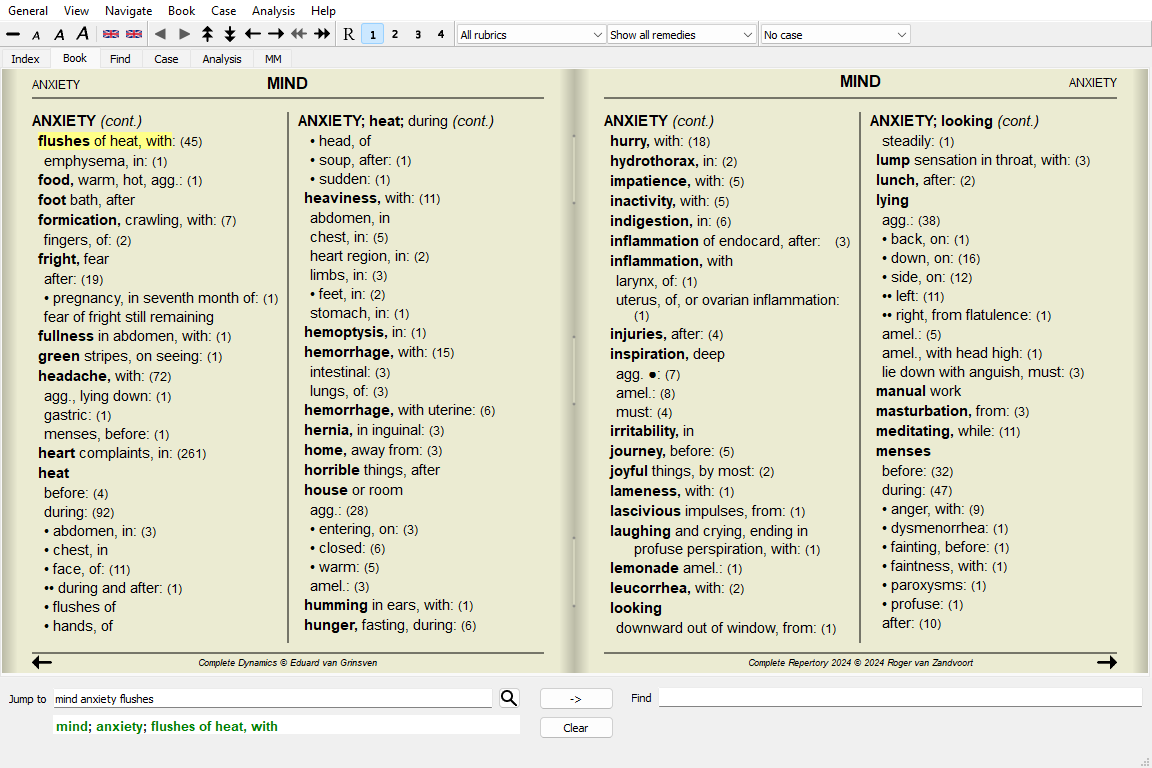Click the second UK flag language icon
Viewport: 1152px width, 768px height.
click(134, 35)
